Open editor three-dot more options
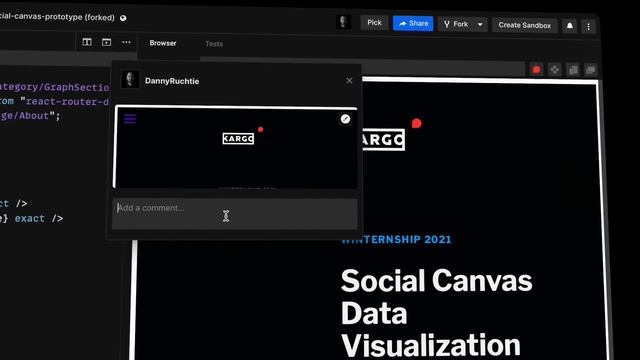This screenshot has width=640, height=360. coord(127,42)
